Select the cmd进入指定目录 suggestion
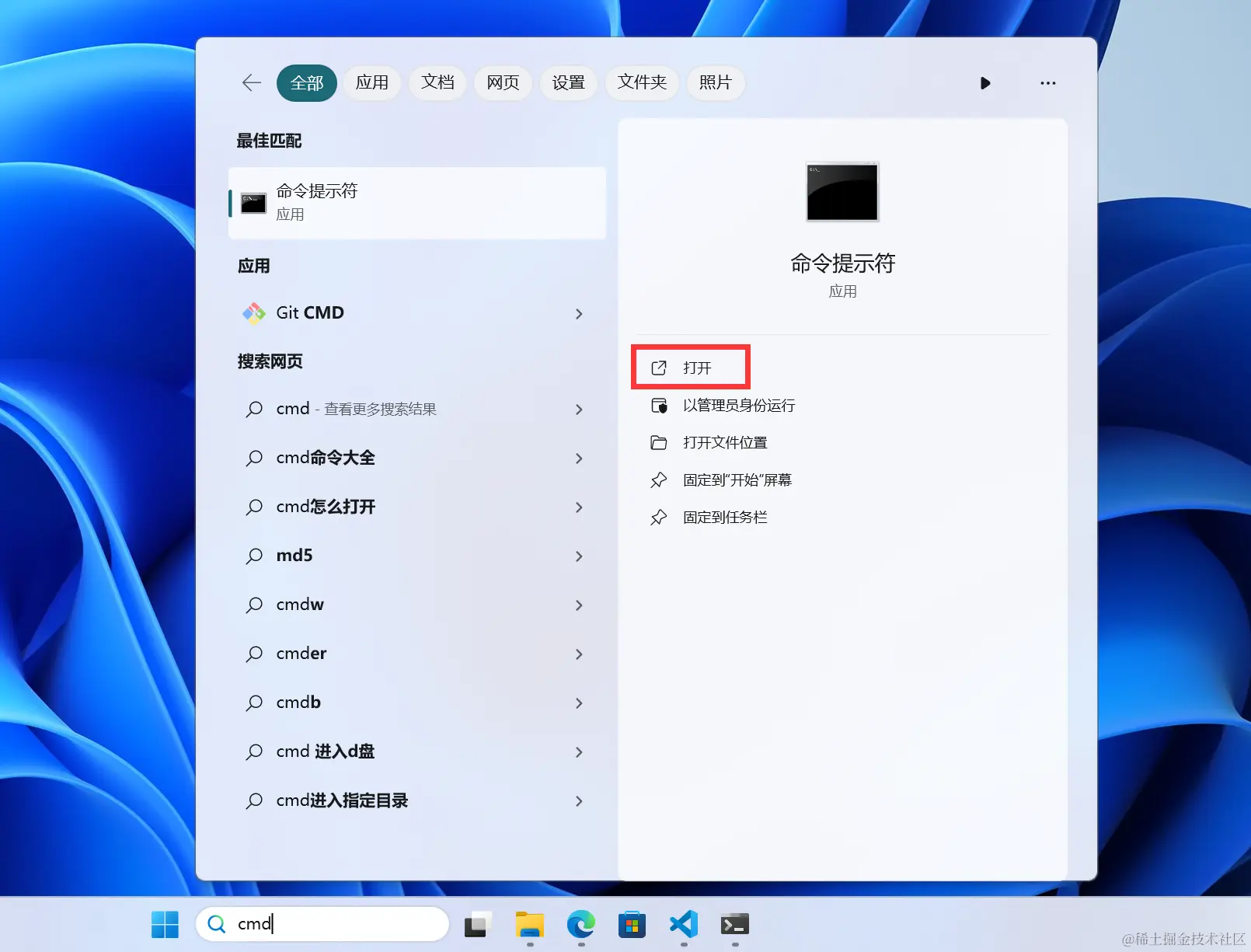Screen dimensions: 1251x952 417,800
